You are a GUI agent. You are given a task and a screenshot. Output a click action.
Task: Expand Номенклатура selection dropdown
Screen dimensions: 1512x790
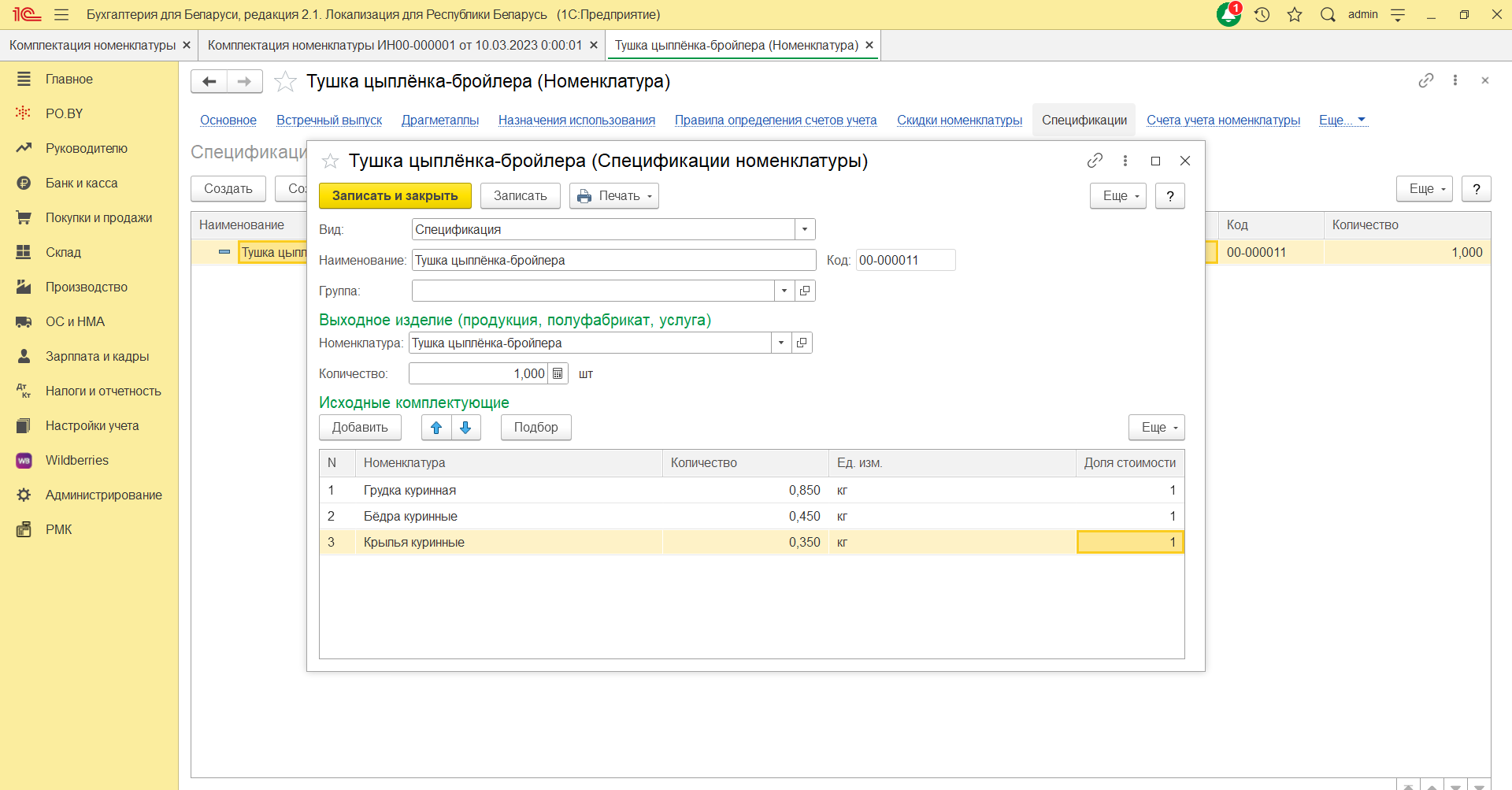pos(781,343)
